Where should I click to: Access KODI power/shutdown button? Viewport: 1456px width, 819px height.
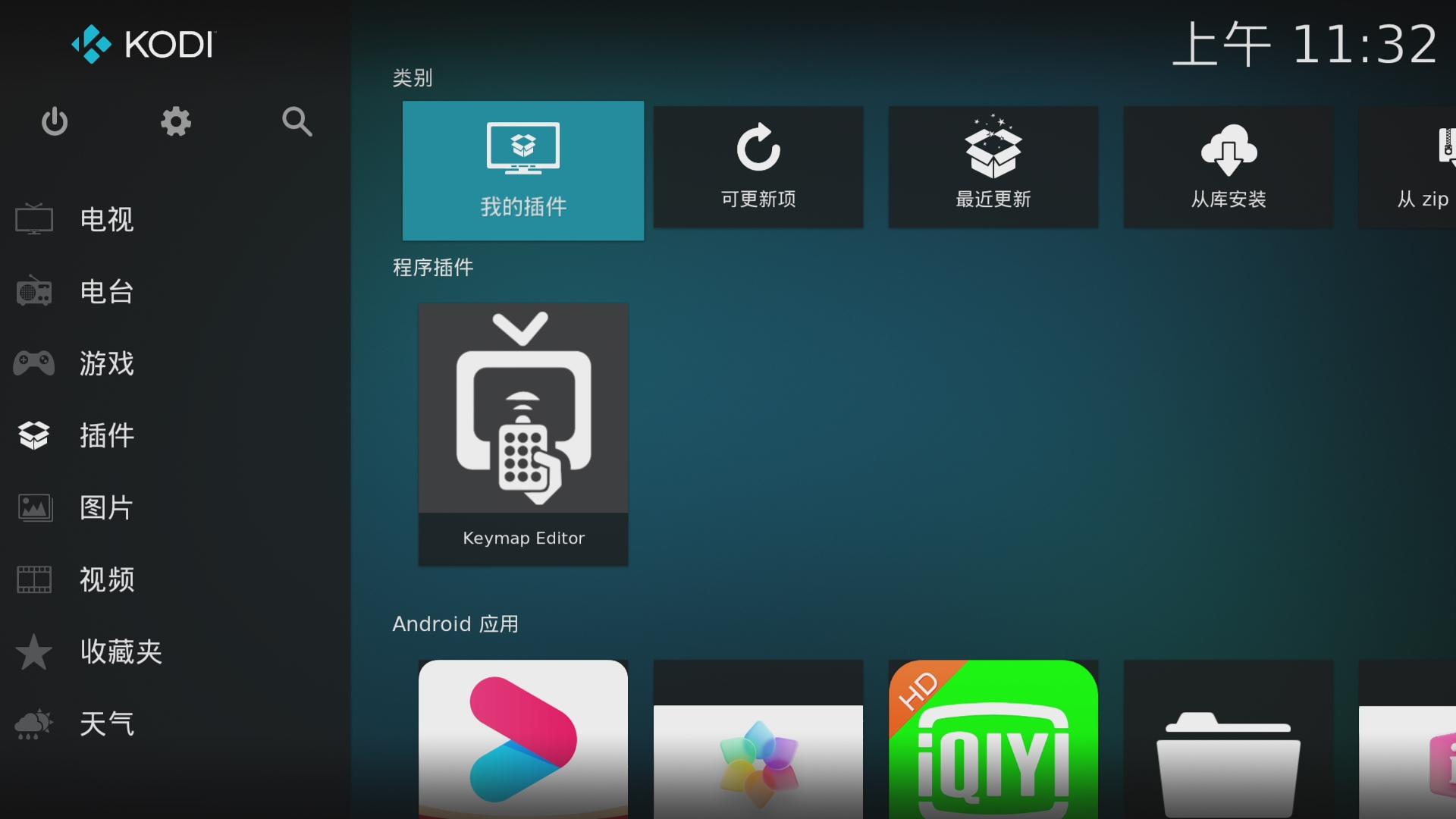[52, 121]
